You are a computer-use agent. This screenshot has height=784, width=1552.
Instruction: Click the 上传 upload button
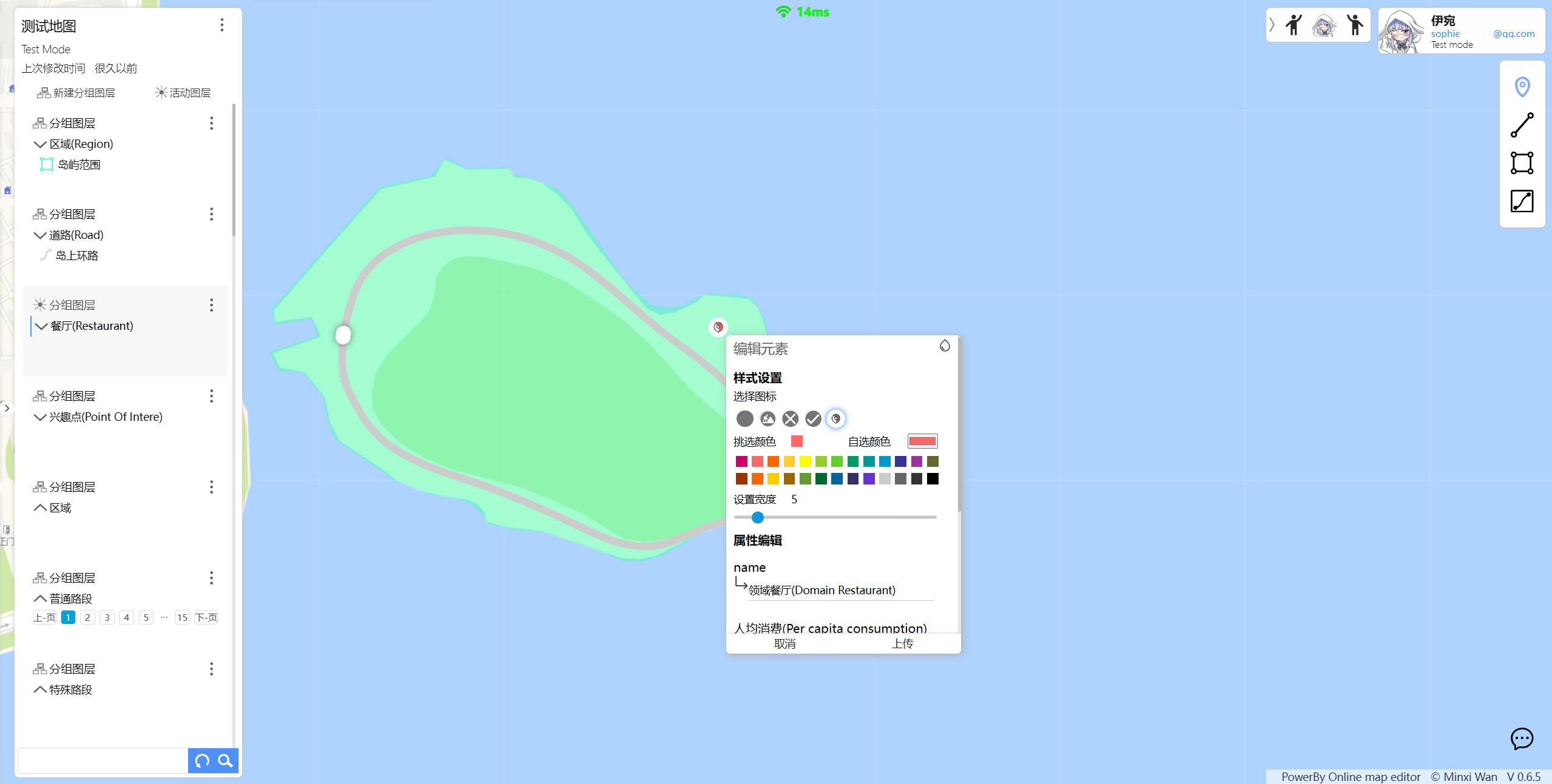[x=902, y=644]
